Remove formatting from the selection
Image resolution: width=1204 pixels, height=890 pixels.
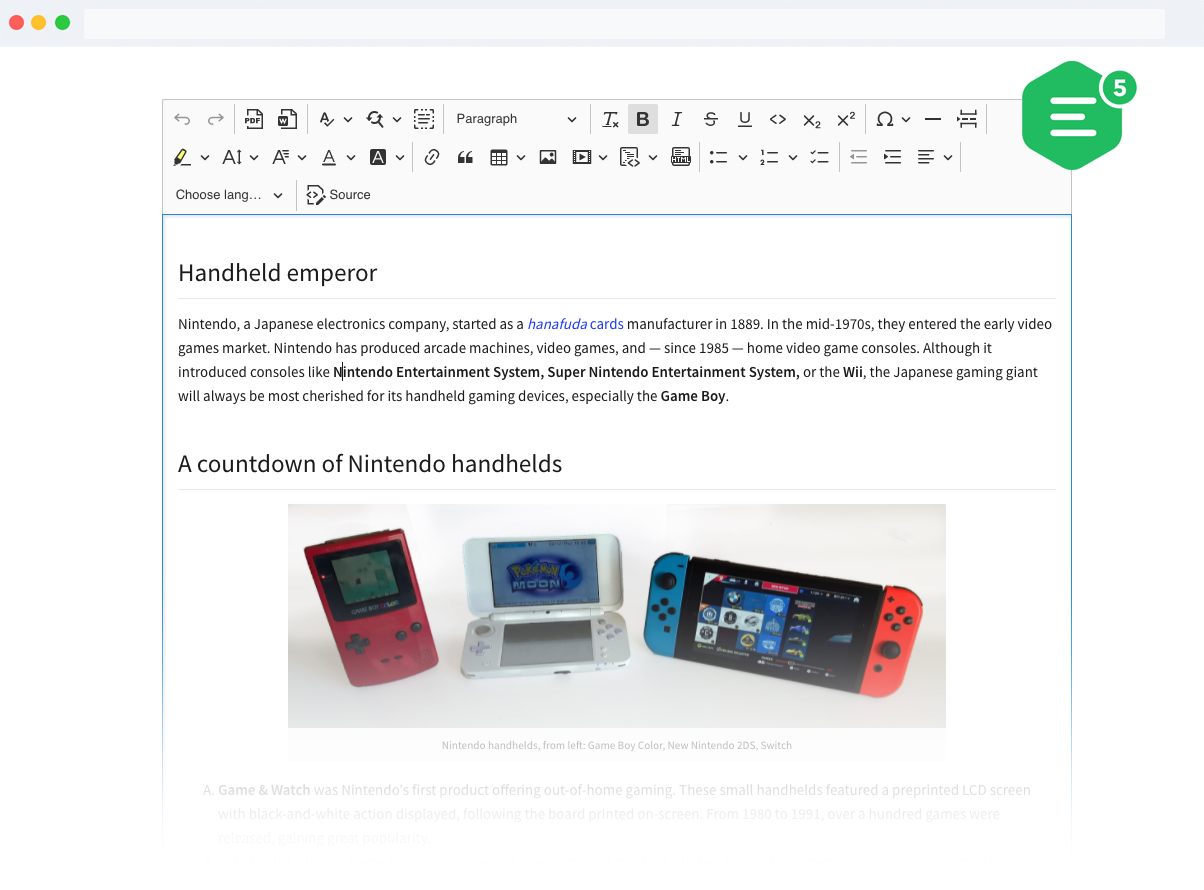(x=610, y=119)
